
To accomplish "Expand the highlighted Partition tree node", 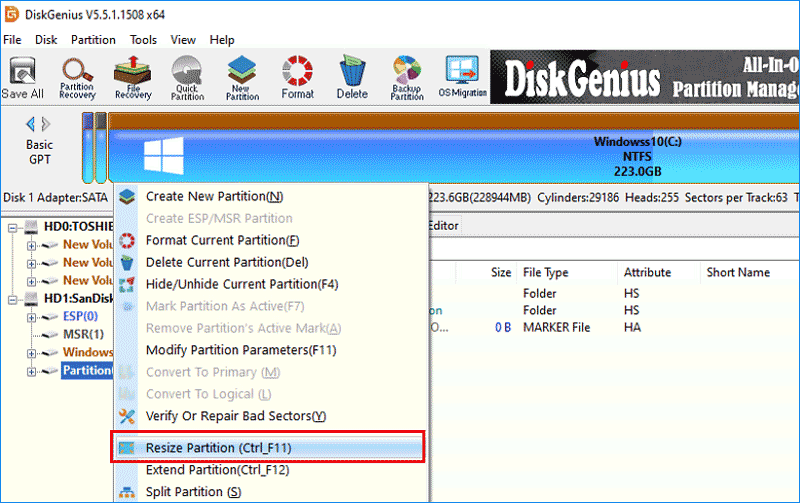I will click(x=32, y=372).
